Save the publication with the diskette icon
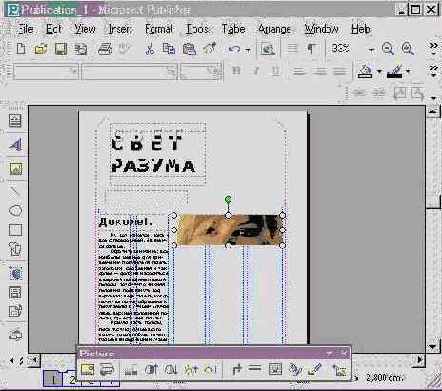The height and width of the screenshot is (391, 442). coord(61,49)
